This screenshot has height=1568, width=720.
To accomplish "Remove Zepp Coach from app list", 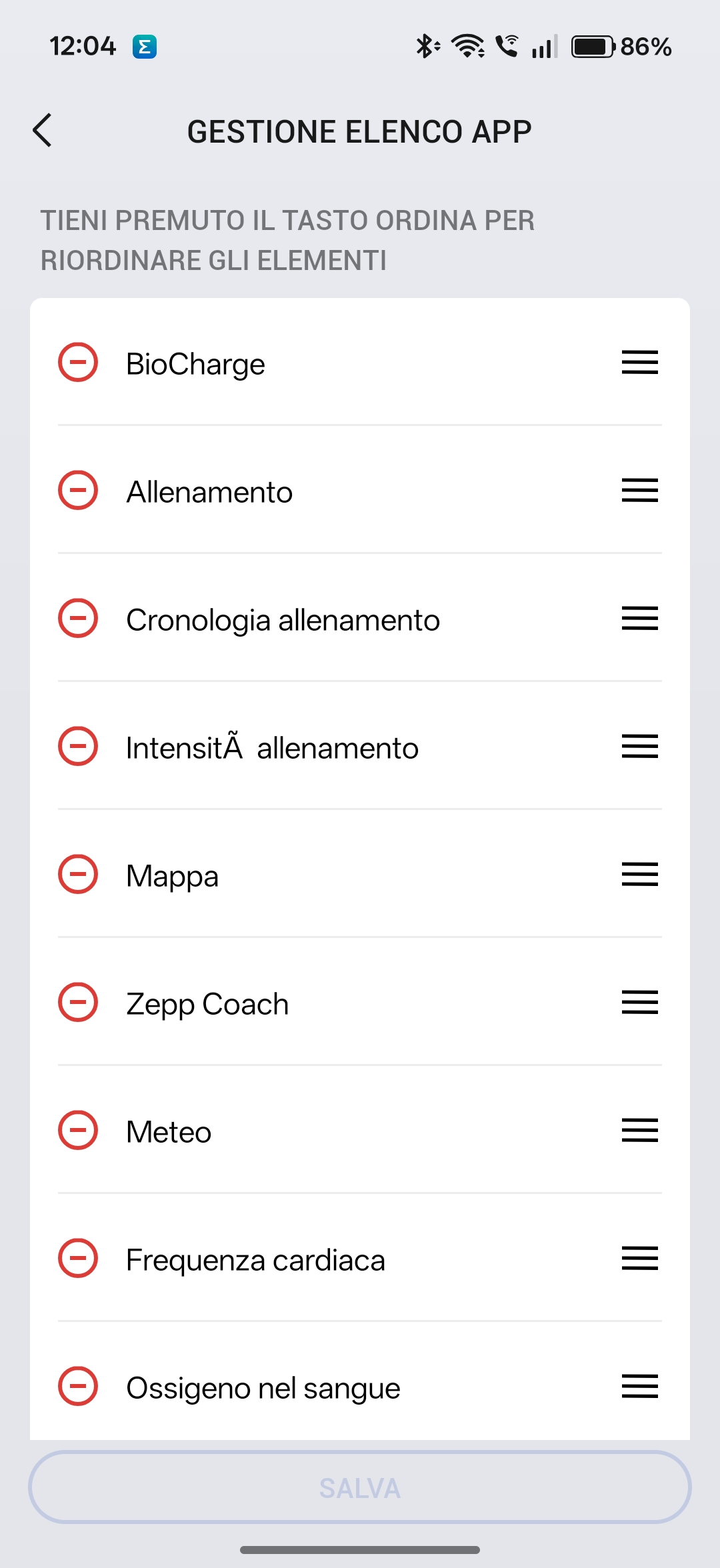I will 78,1003.
